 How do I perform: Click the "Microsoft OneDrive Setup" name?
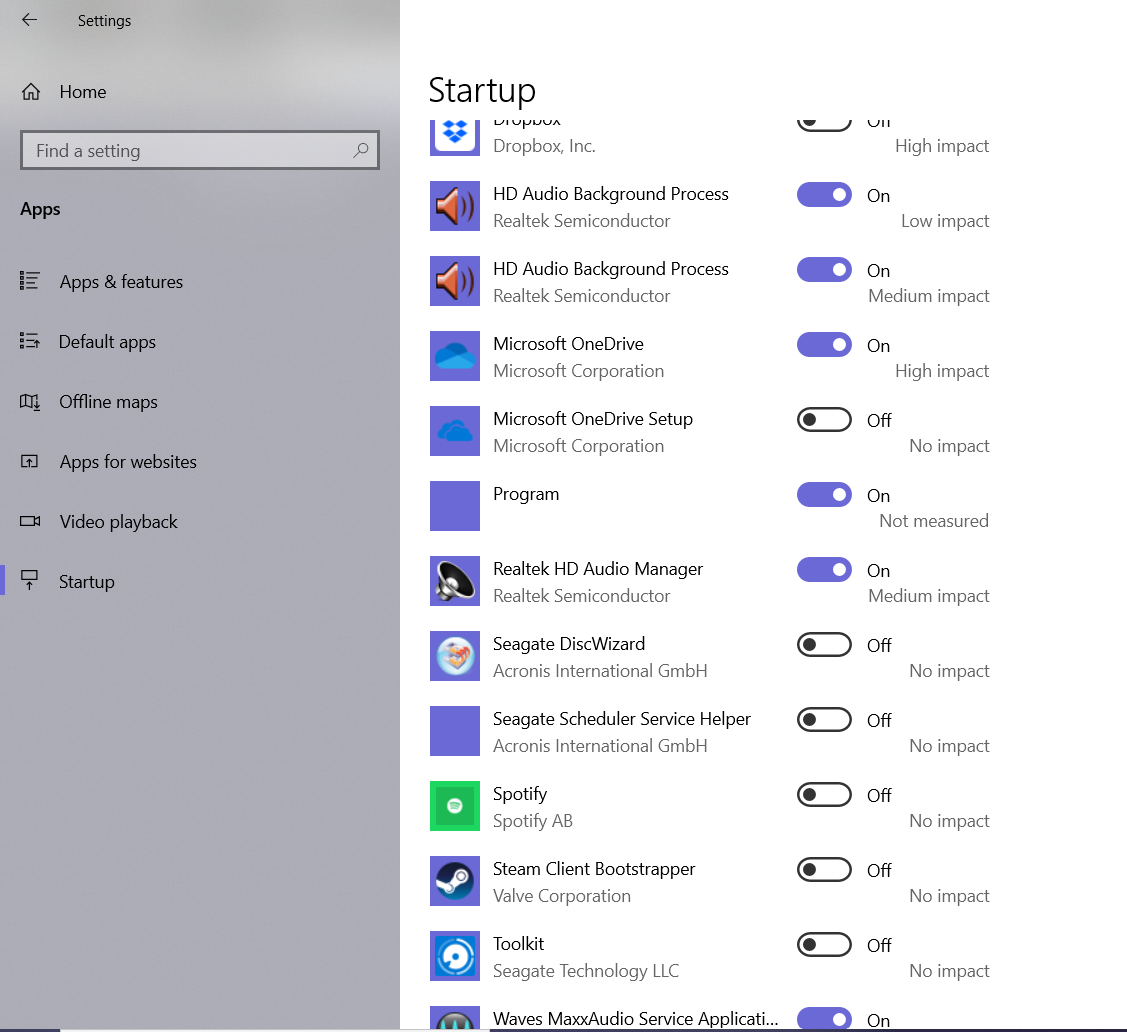click(x=593, y=419)
